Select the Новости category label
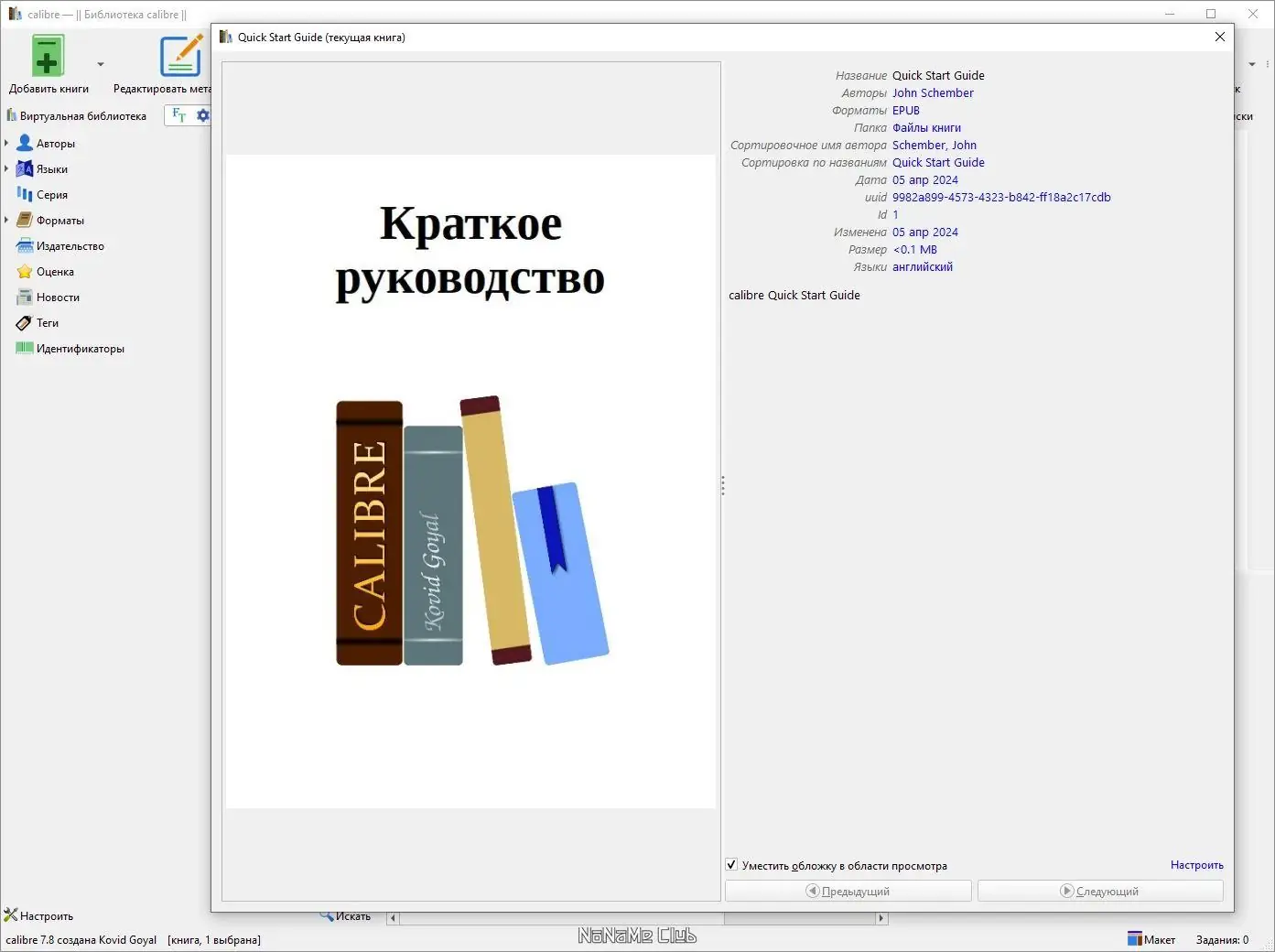Image resolution: width=1275 pixels, height=952 pixels. click(58, 297)
